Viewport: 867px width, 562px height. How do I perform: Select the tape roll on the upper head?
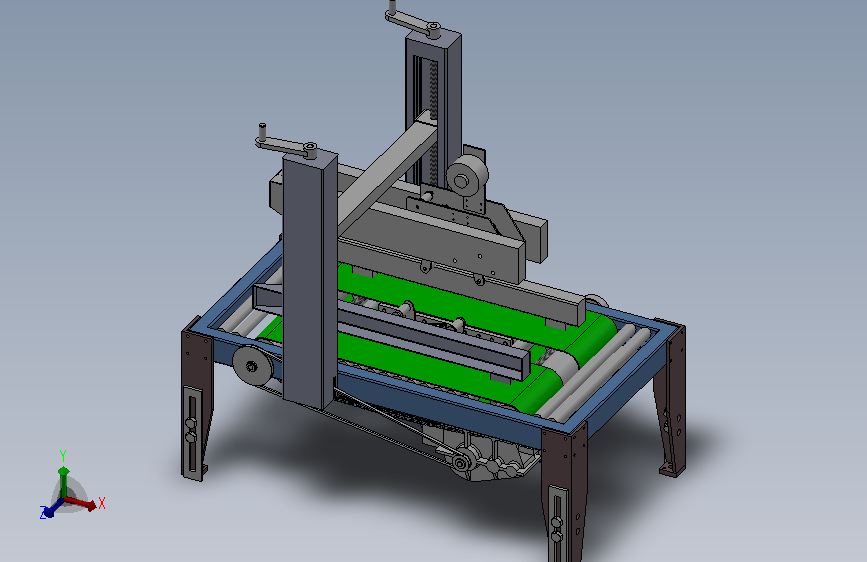pyautogui.click(x=467, y=174)
